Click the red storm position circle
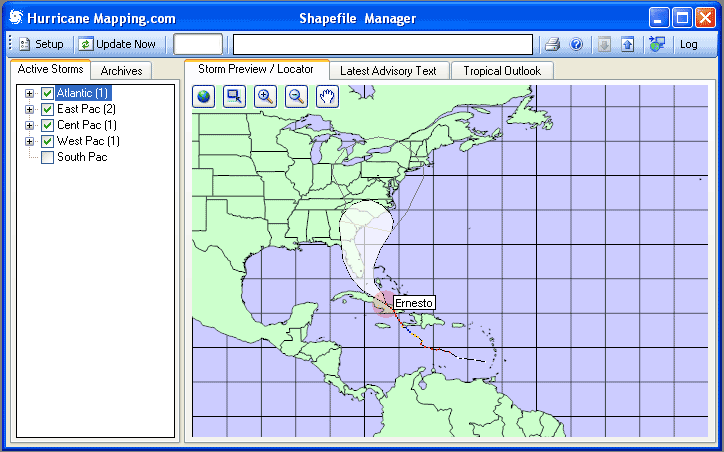The height and width of the screenshot is (452, 724). click(x=385, y=304)
